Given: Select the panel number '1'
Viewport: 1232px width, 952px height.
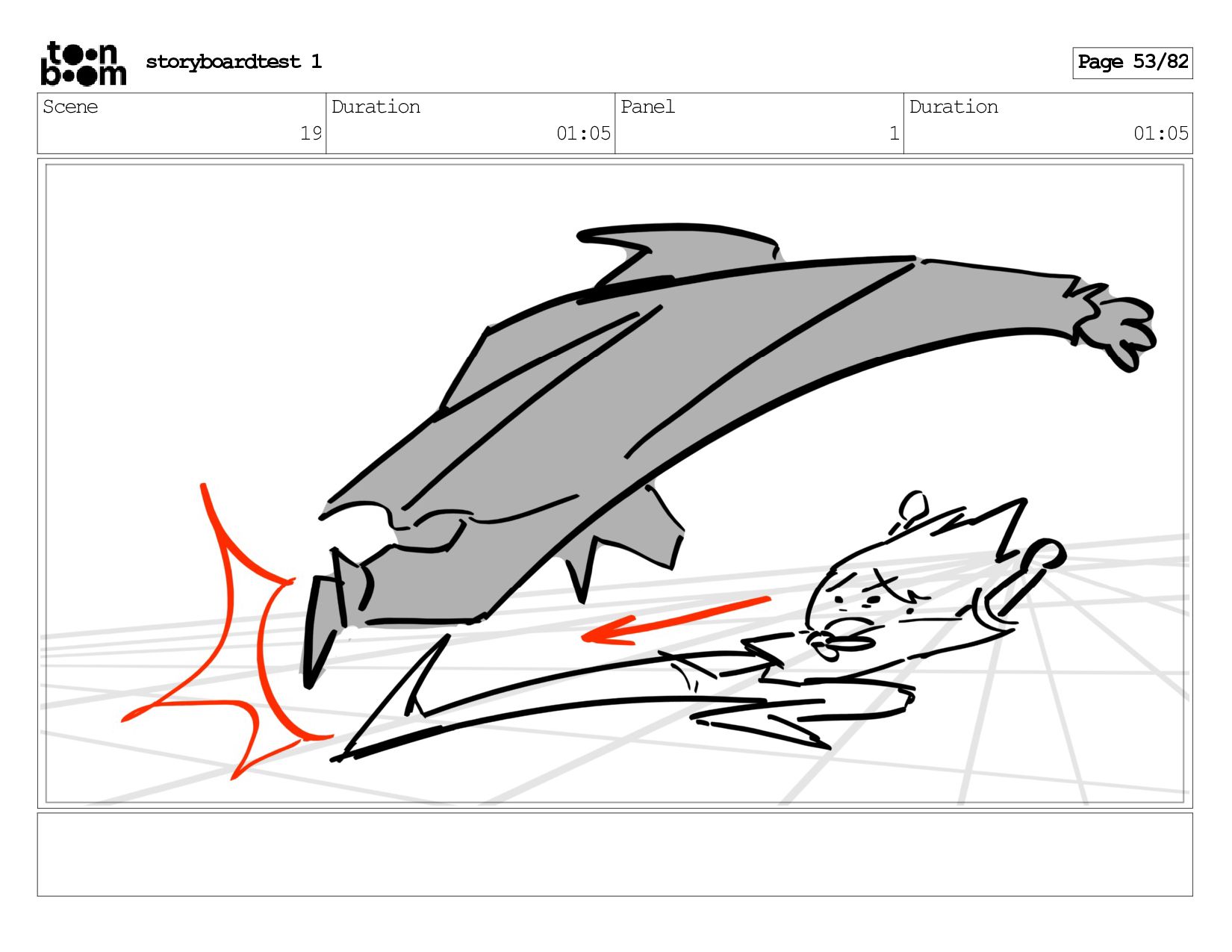Looking at the screenshot, I should pos(894,134).
